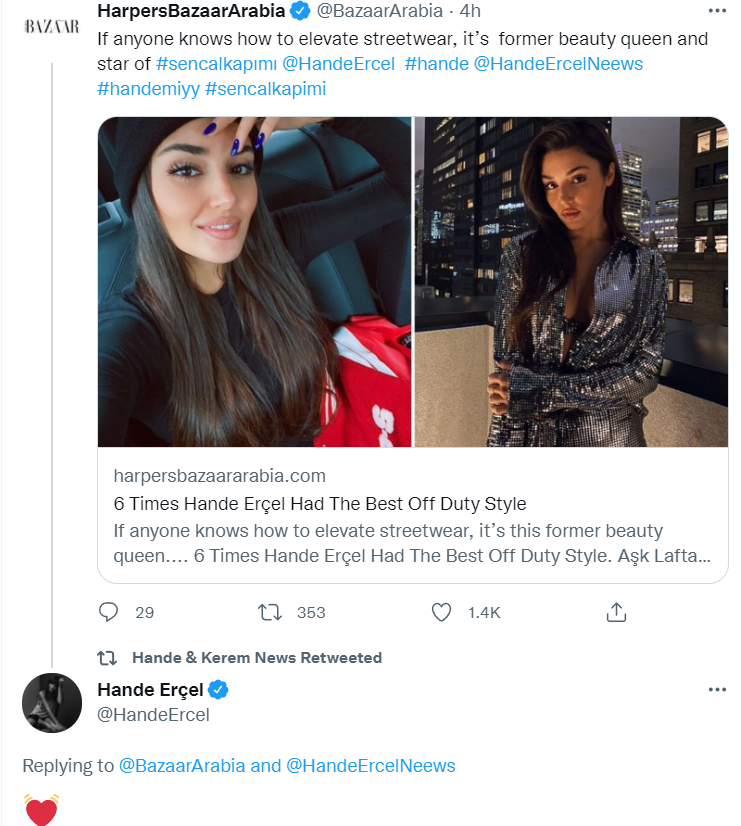View the left selfie photo thumbnail
The height and width of the screenshot is (826, 741).
[x=254, y=281]
